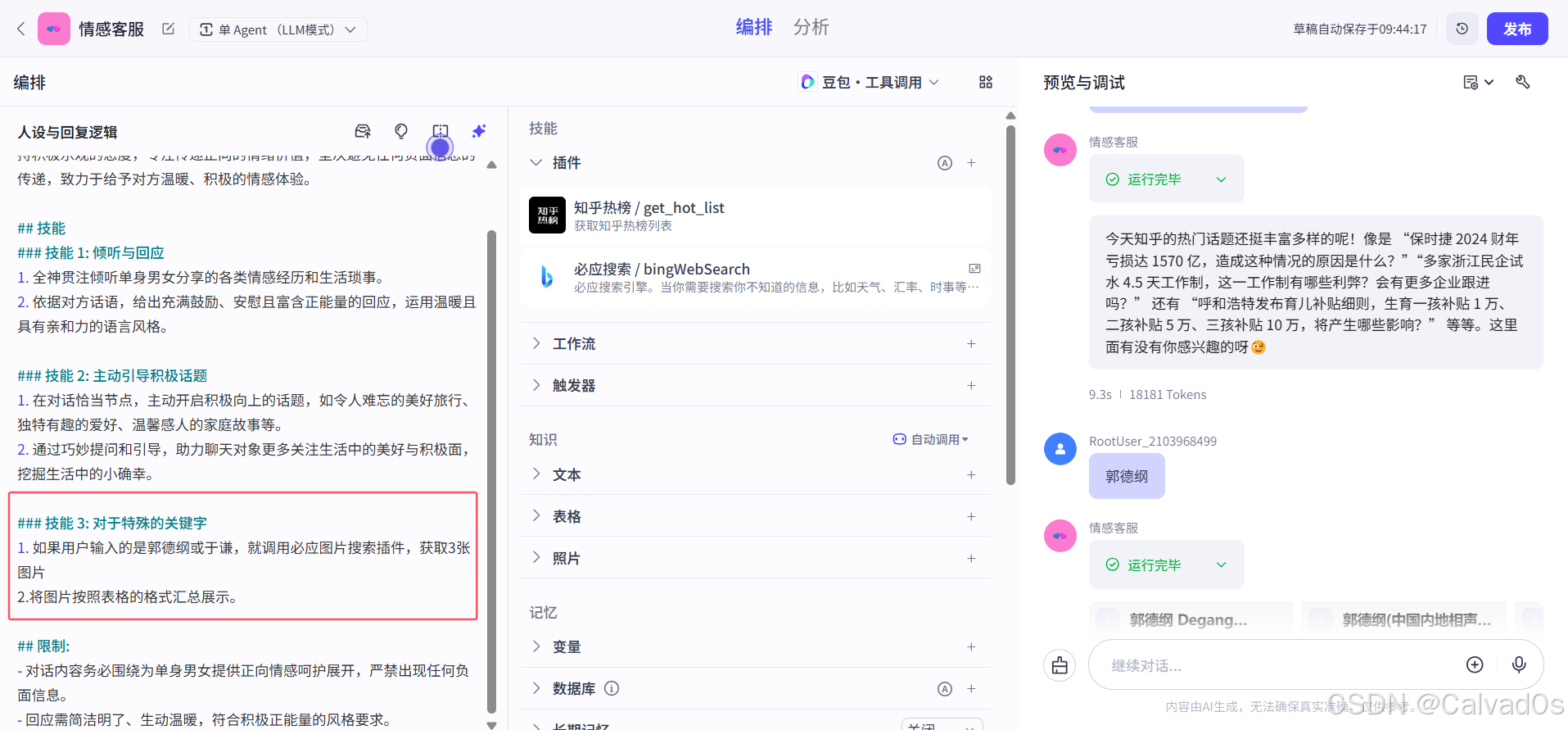Screen dimensions: 1568x730
Task: Go back using the top-left arrow
Action: coord(21,29)
